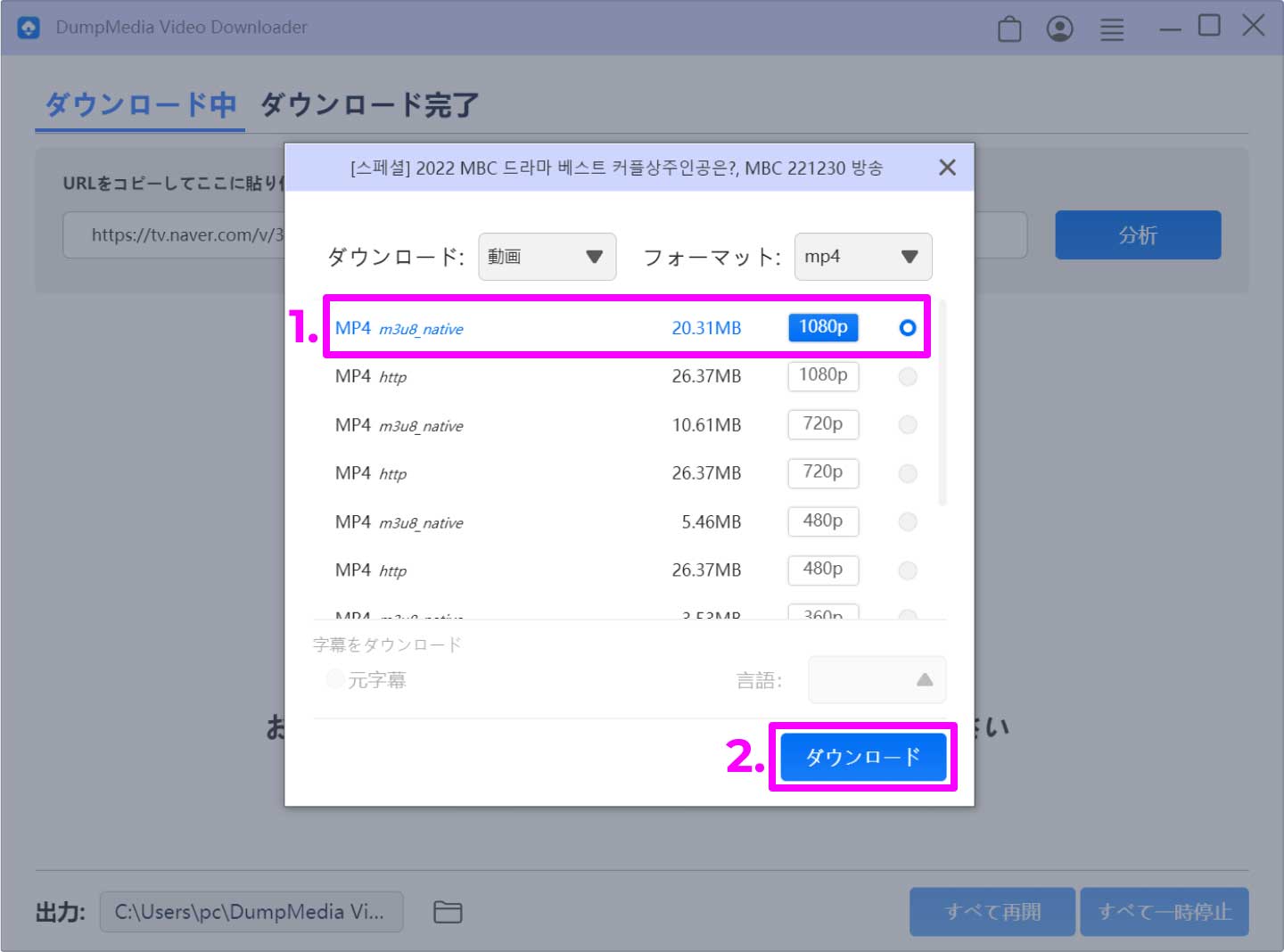Click the 5.46MB file size text
This screenshot has height=952, width=1284.
(x=711, y=522)
